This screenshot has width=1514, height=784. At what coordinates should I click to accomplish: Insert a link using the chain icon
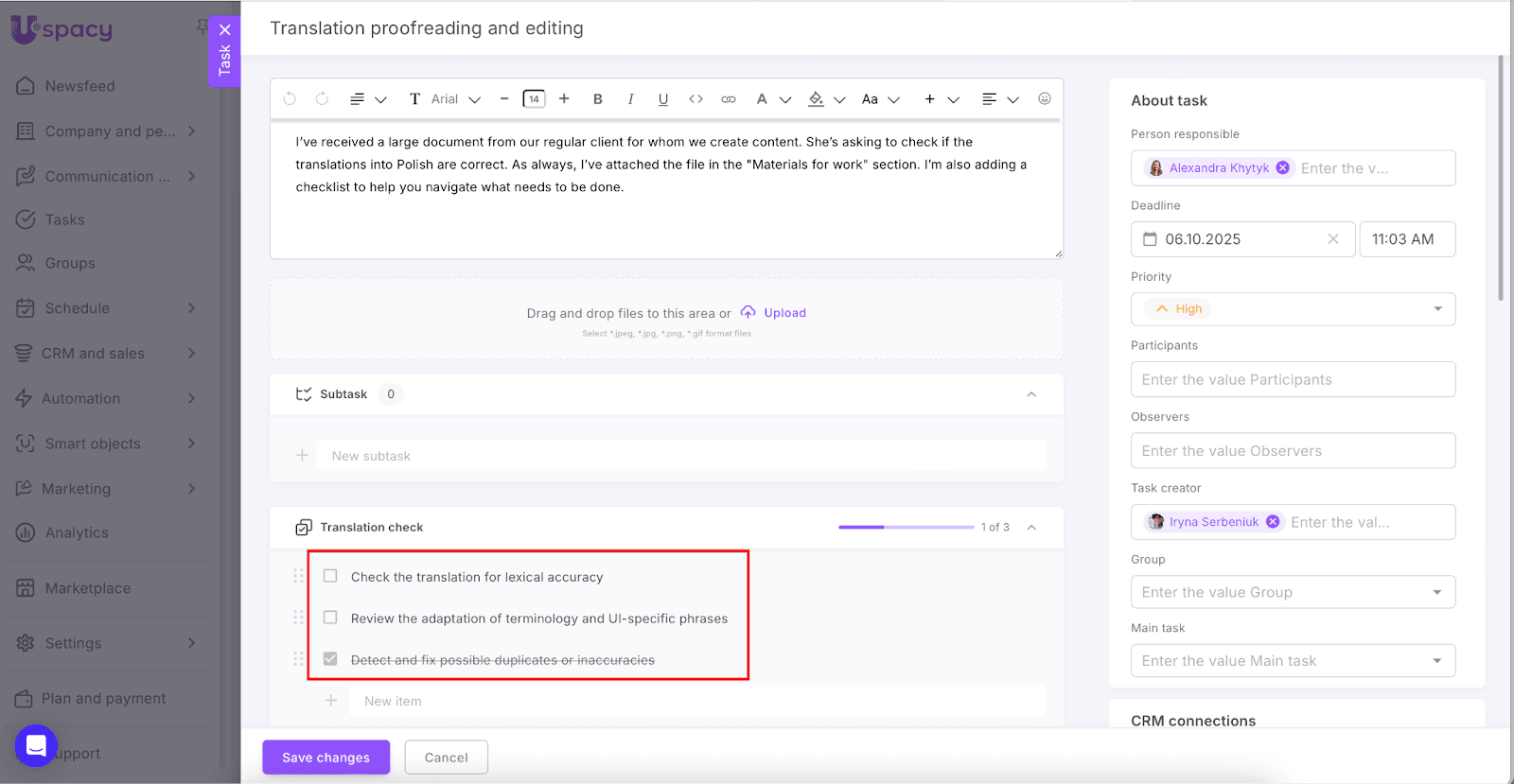coord(728,99)
